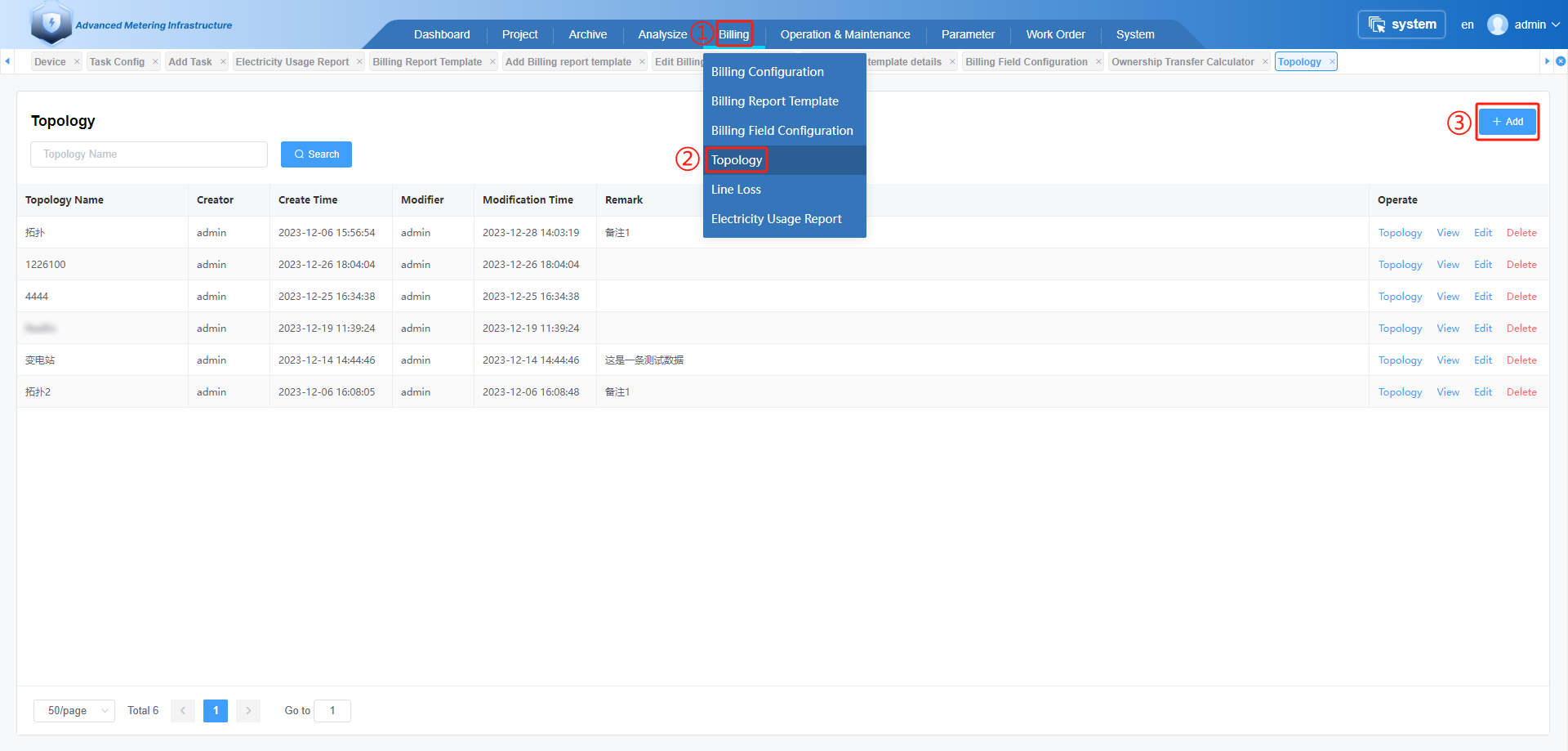Screen dimensions: 1568x751
Task: Delete the row named 拓扑2
Action: [1521, 392]
